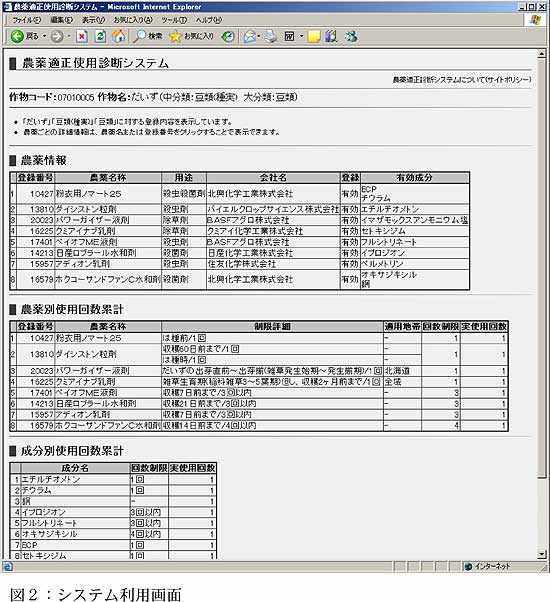
Task: Open the History clock icon
Action: coord(228,36)
